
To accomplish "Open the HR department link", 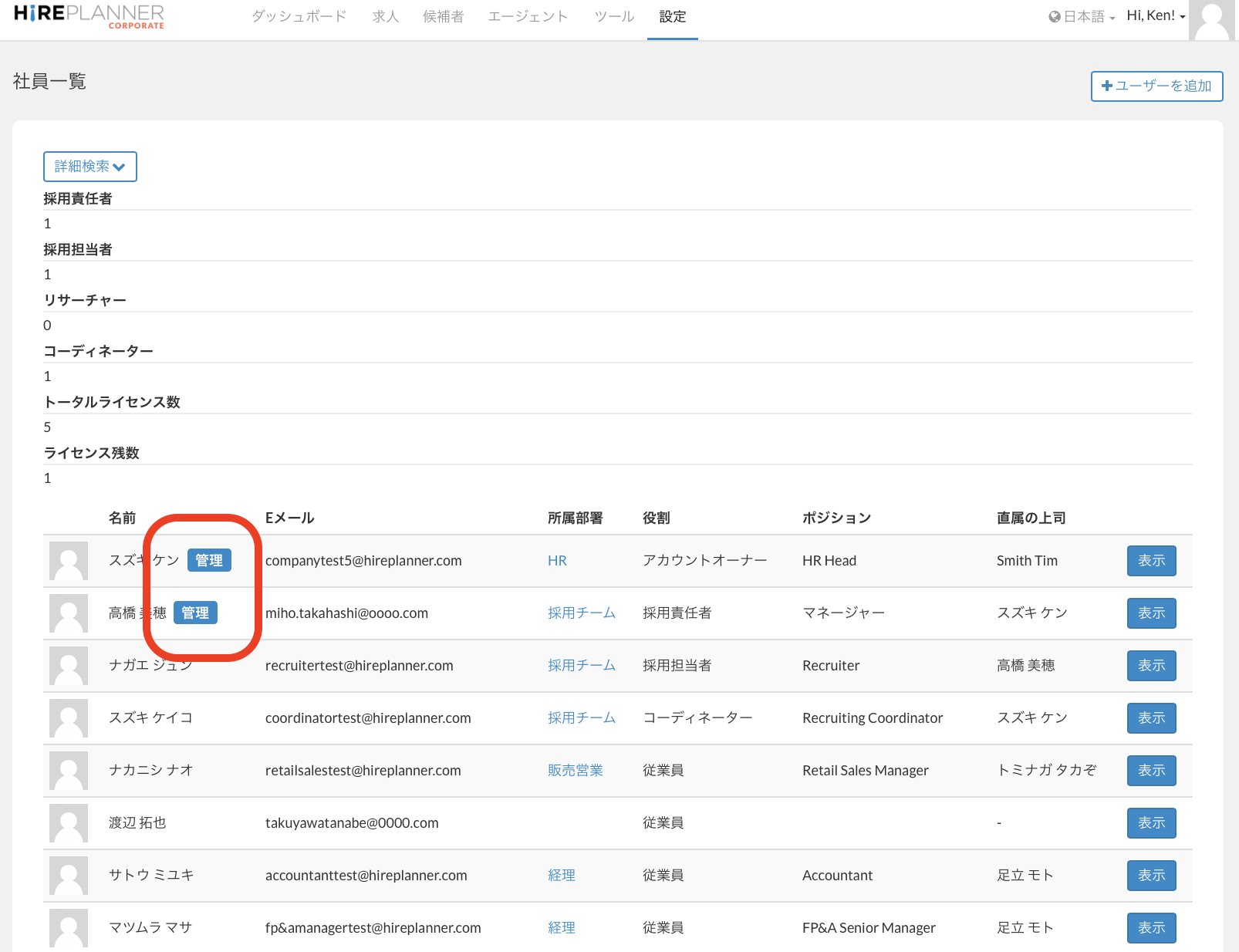I will tap(557, 561).
